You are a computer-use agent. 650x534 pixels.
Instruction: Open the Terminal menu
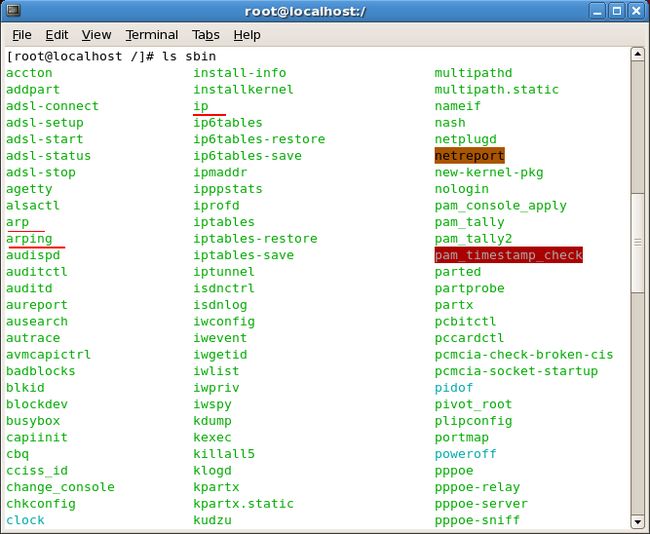(152, 35)
